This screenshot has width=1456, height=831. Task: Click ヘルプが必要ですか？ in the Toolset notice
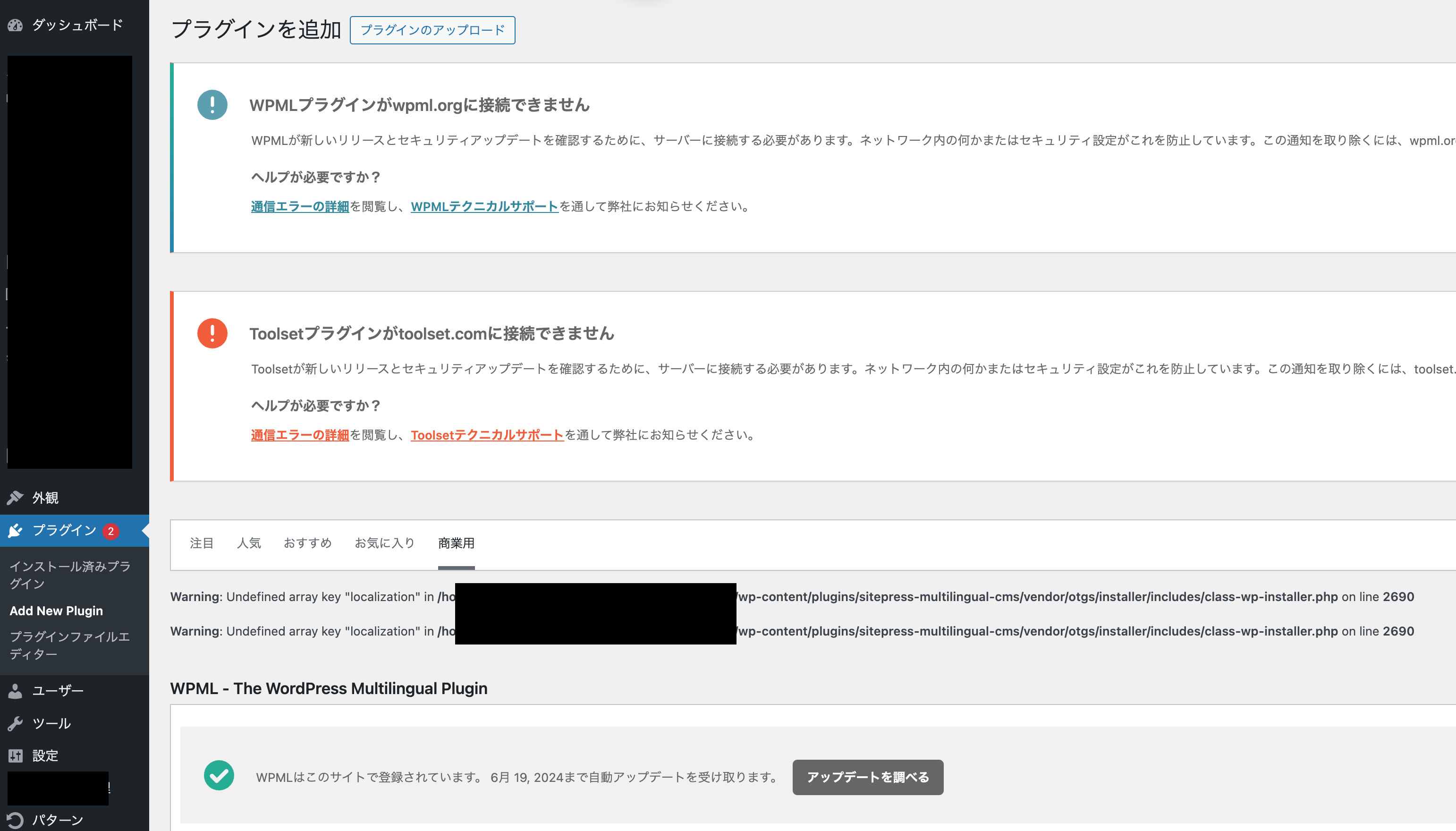click(x=316, y=405)
